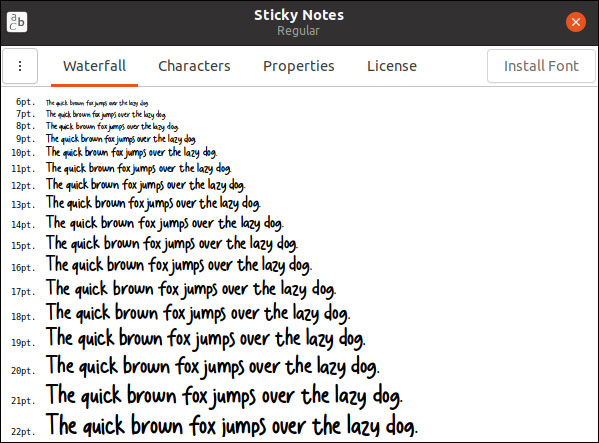Click the 20pt. size label
The height and width of the screenshot is (443, 599).
[23, 371]
